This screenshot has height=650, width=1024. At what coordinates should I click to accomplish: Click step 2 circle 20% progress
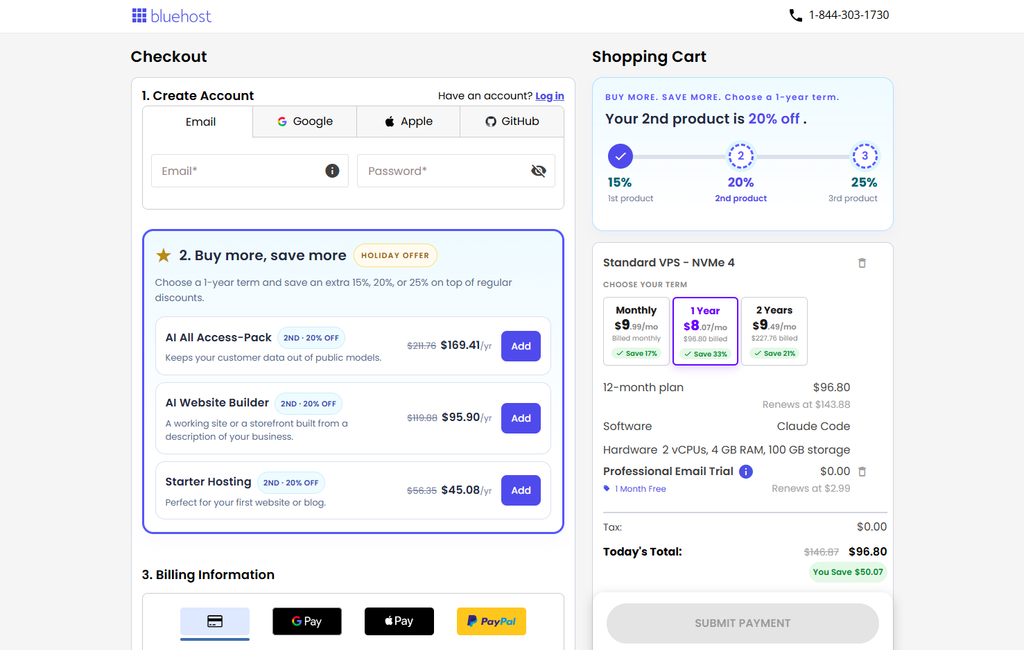741,156
